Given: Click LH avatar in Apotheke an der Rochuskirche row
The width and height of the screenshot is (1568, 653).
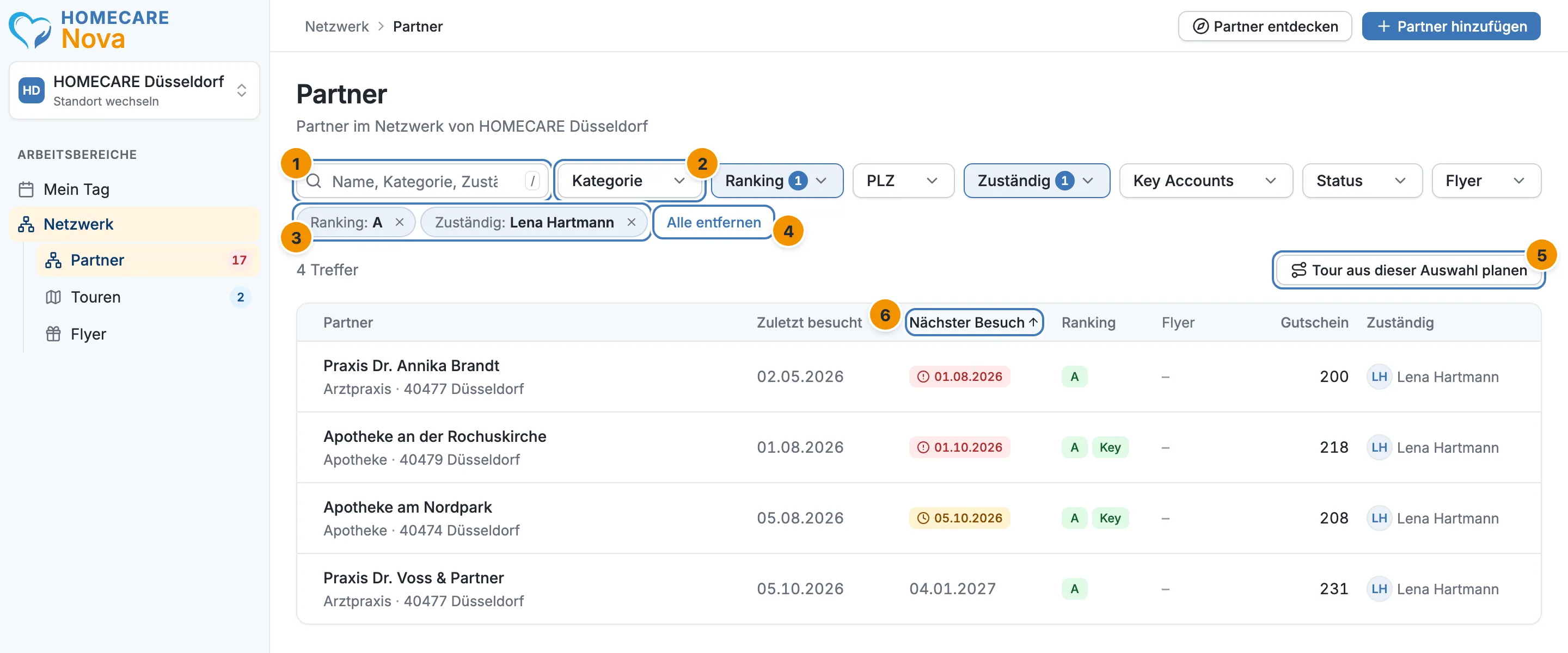Looking at the screenshot, I should click(x=1379, y=447).
